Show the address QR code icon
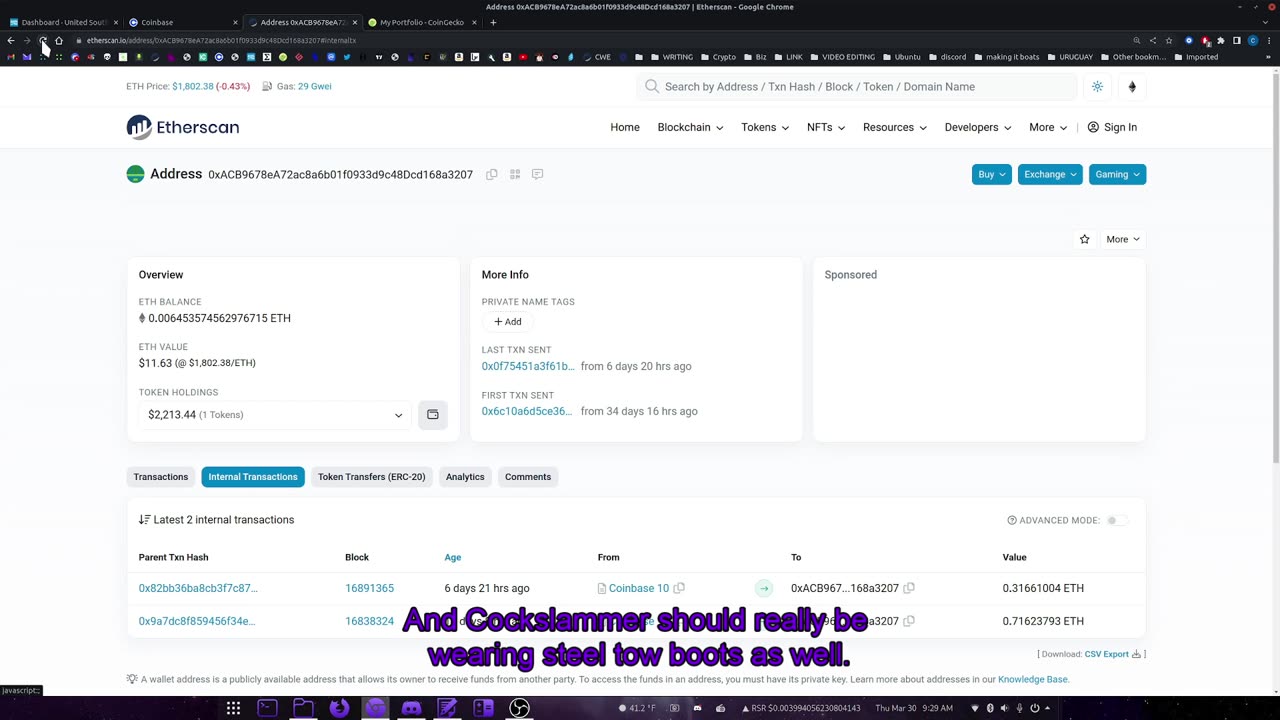 515,174
